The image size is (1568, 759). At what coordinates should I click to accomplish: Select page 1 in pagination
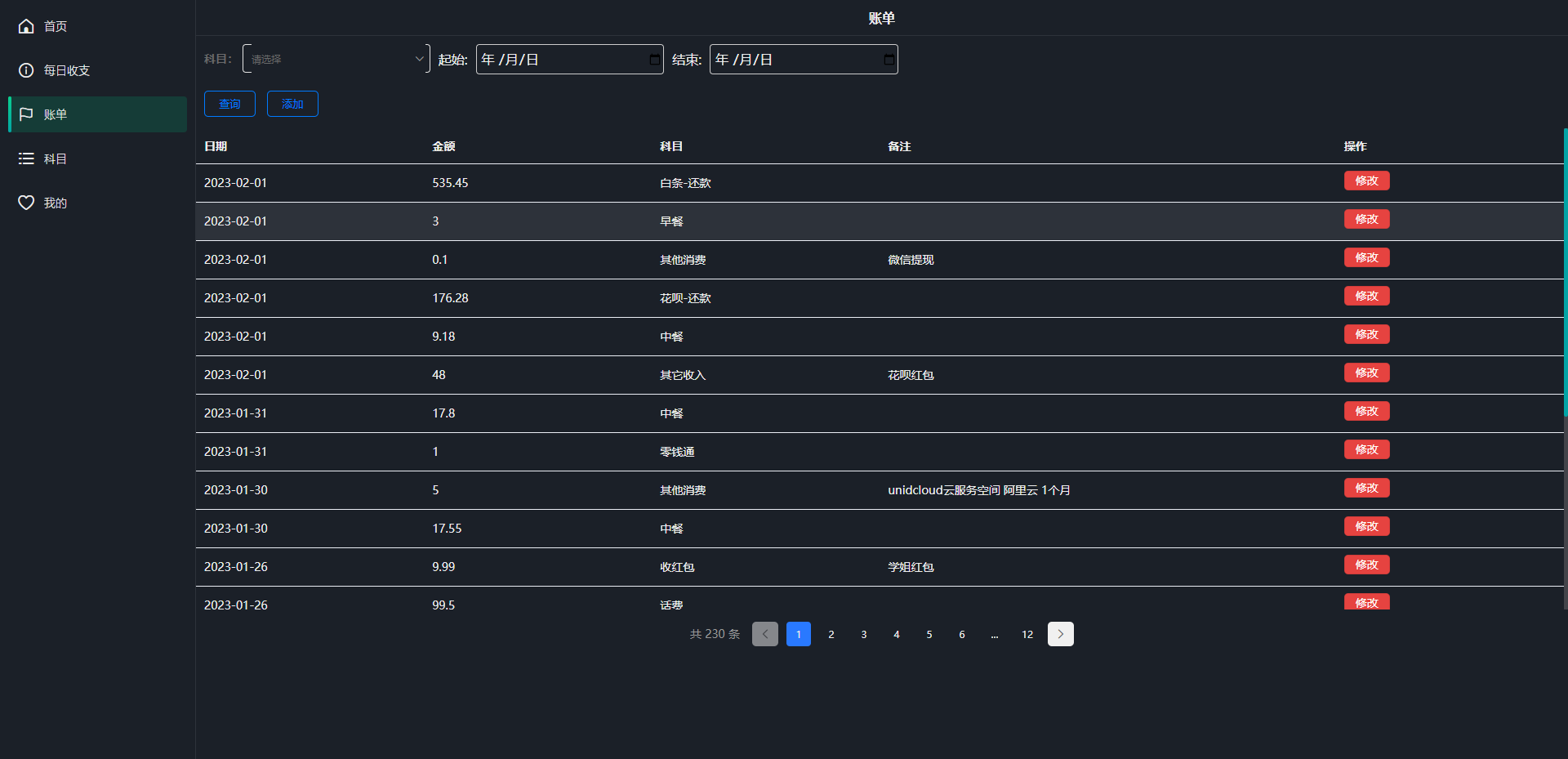[799, 634]
